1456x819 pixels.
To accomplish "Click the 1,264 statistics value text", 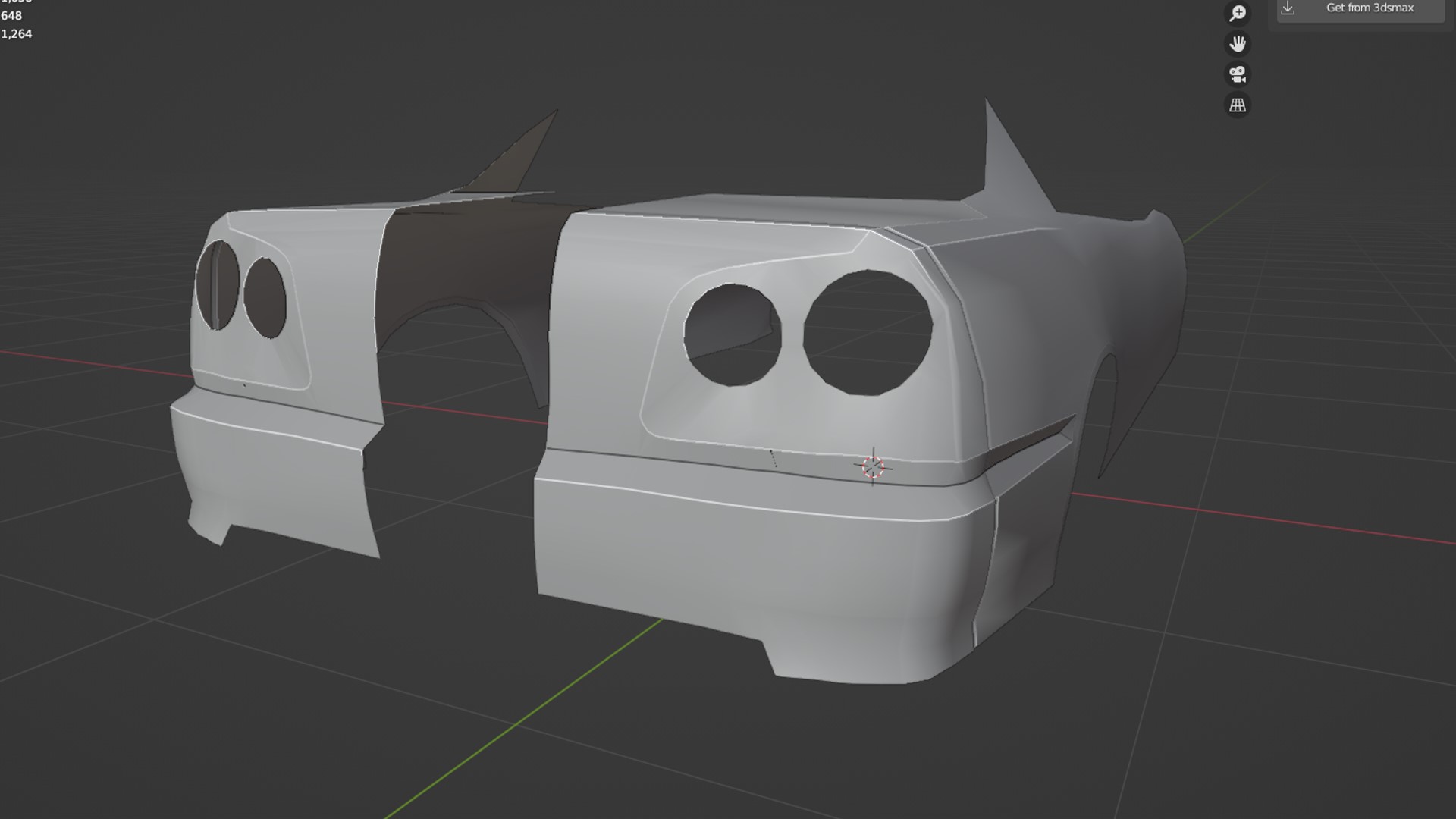I will 17,34.
